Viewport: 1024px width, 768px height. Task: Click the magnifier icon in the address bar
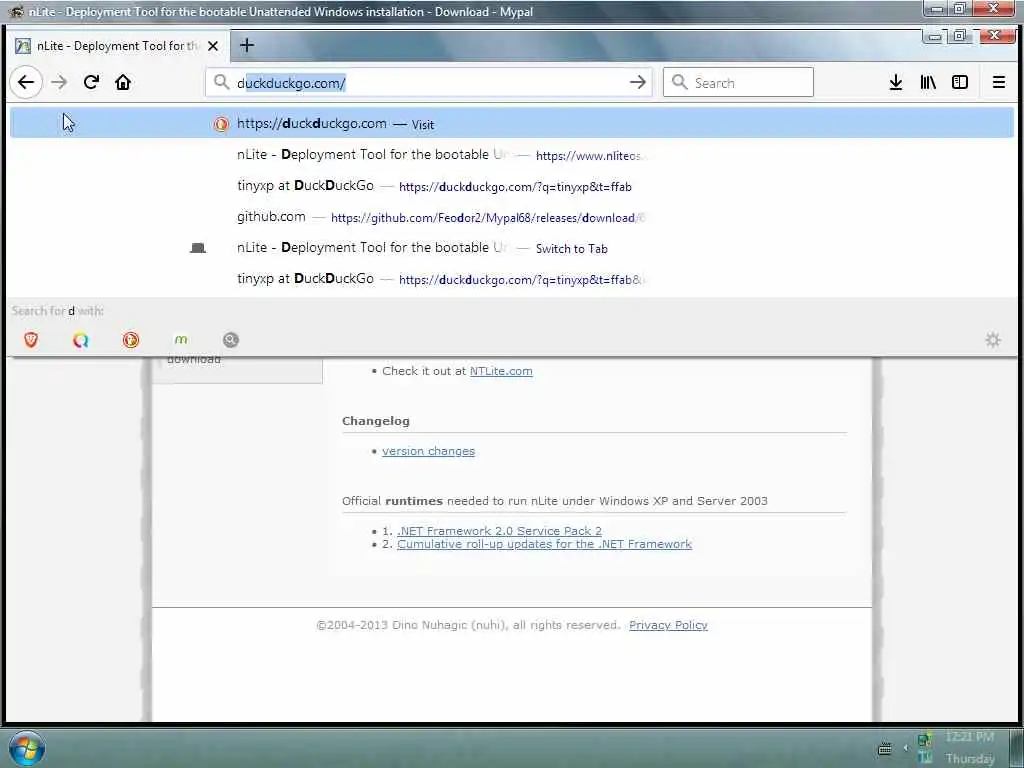pos(221,82)
